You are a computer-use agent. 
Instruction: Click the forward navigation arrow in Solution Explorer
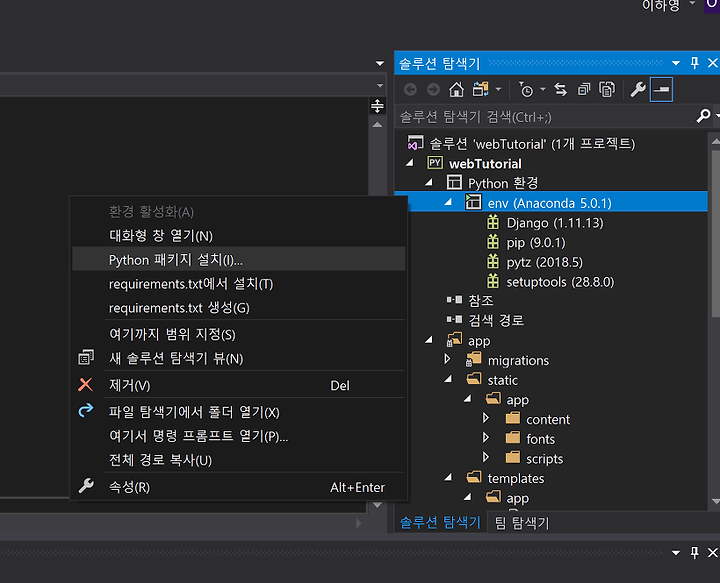[x=433, y=90]
